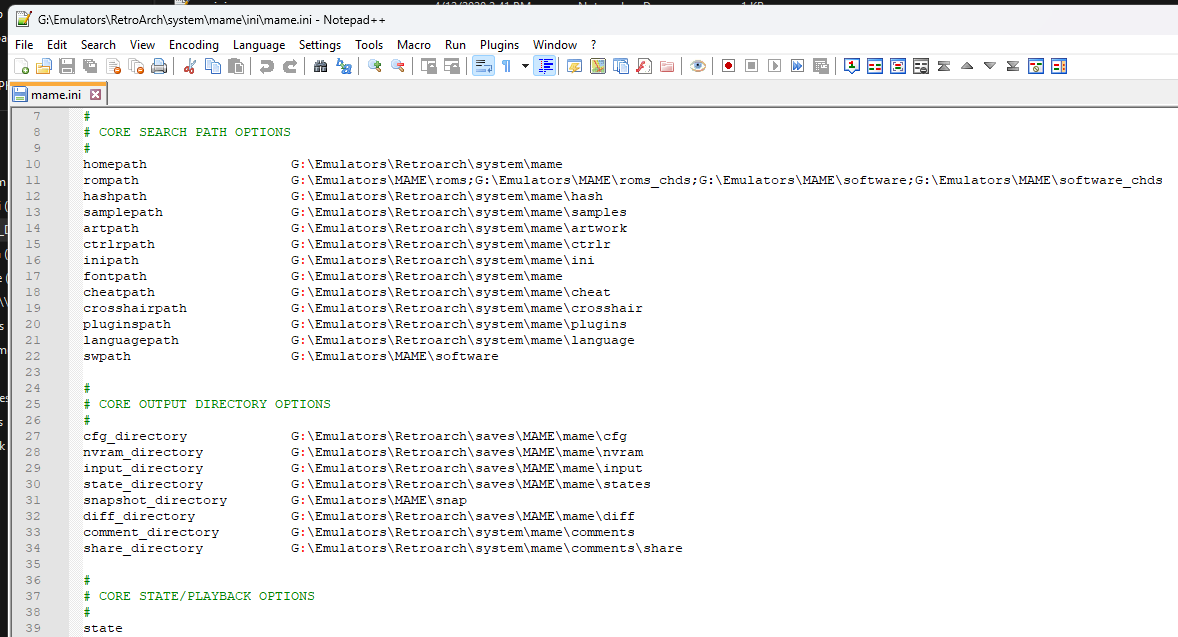Open the Edit menu
The height and width of the screenshot is (637, 1178).
tap(57, 45)
